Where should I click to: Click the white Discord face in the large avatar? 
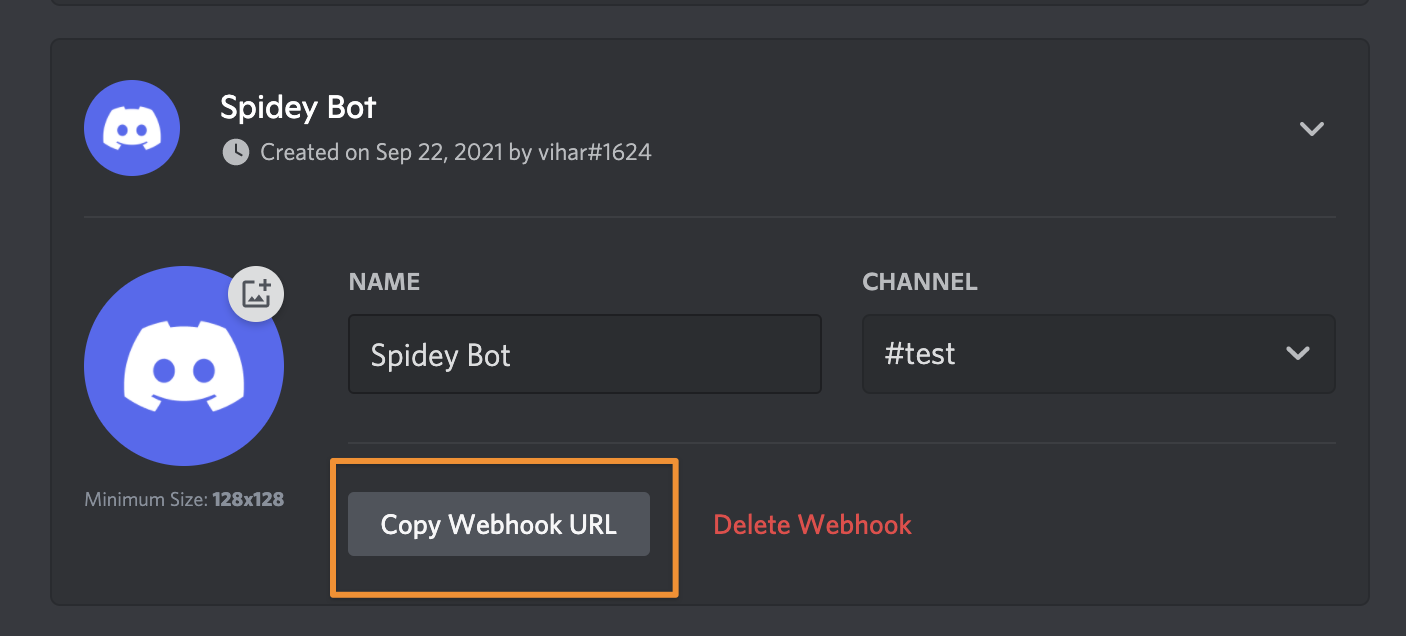[x=184, y=367]
